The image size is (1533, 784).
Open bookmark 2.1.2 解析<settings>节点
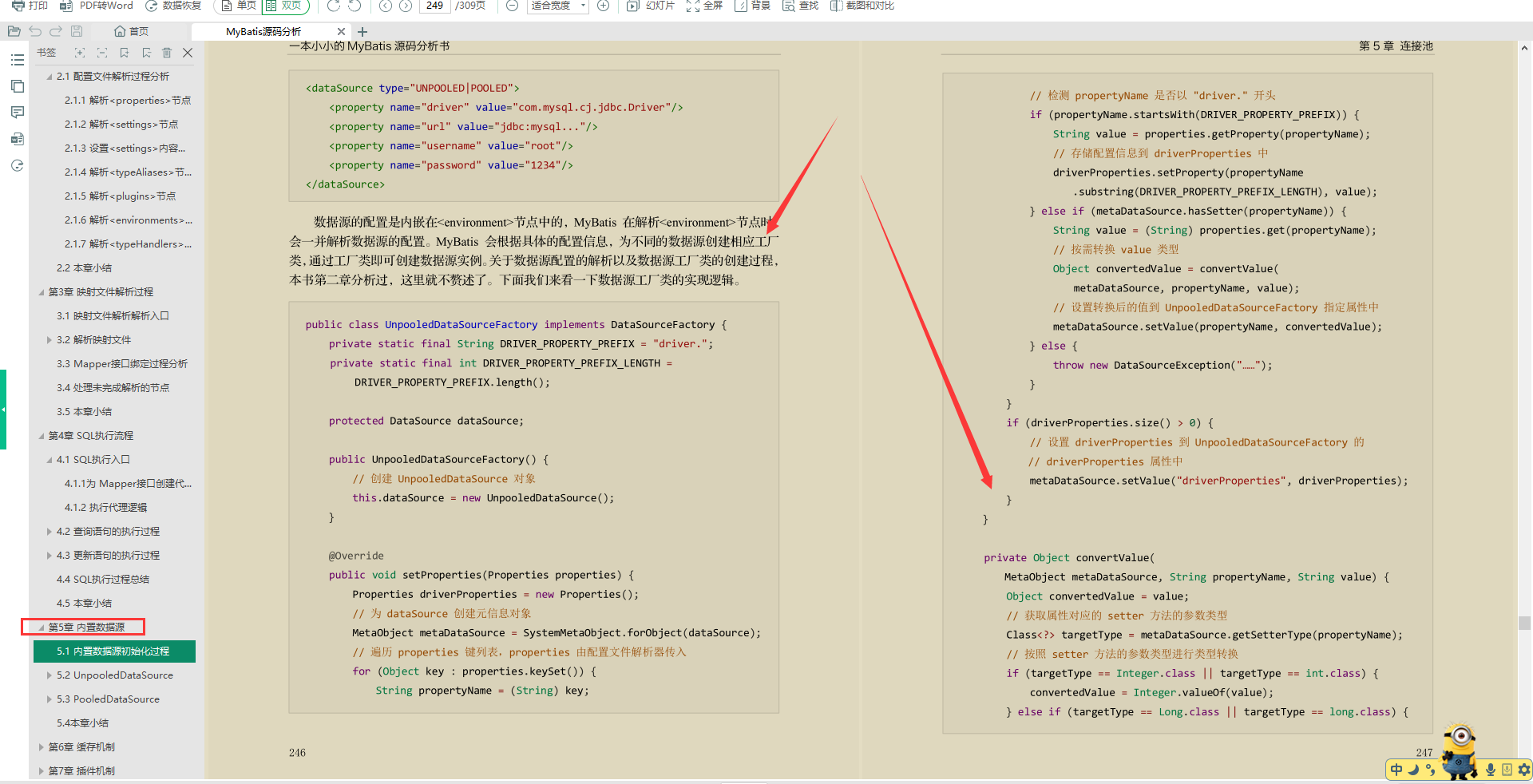click(121, 125)
